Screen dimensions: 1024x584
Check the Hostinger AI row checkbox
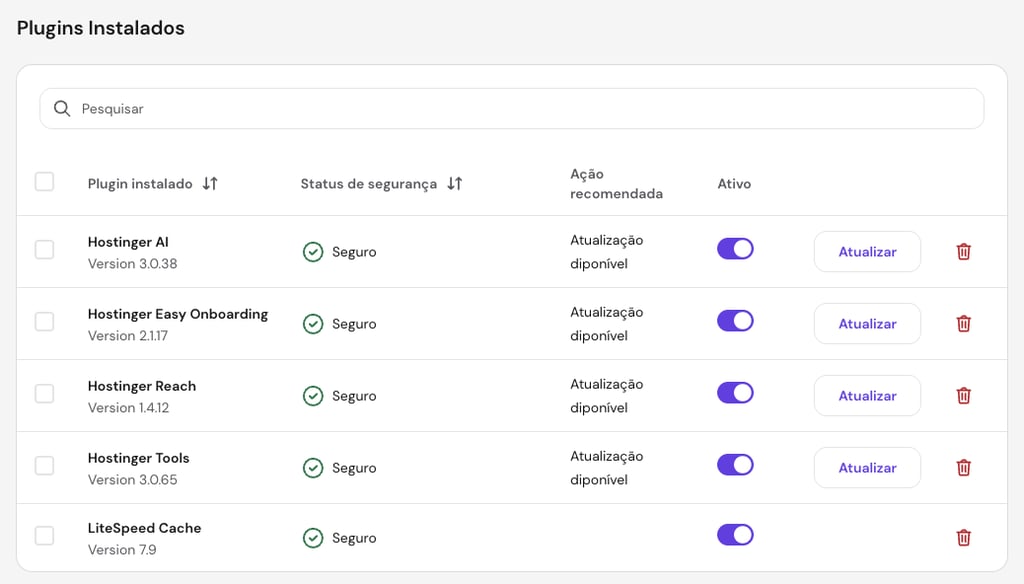pyautogui.click(x=44, y=250)
